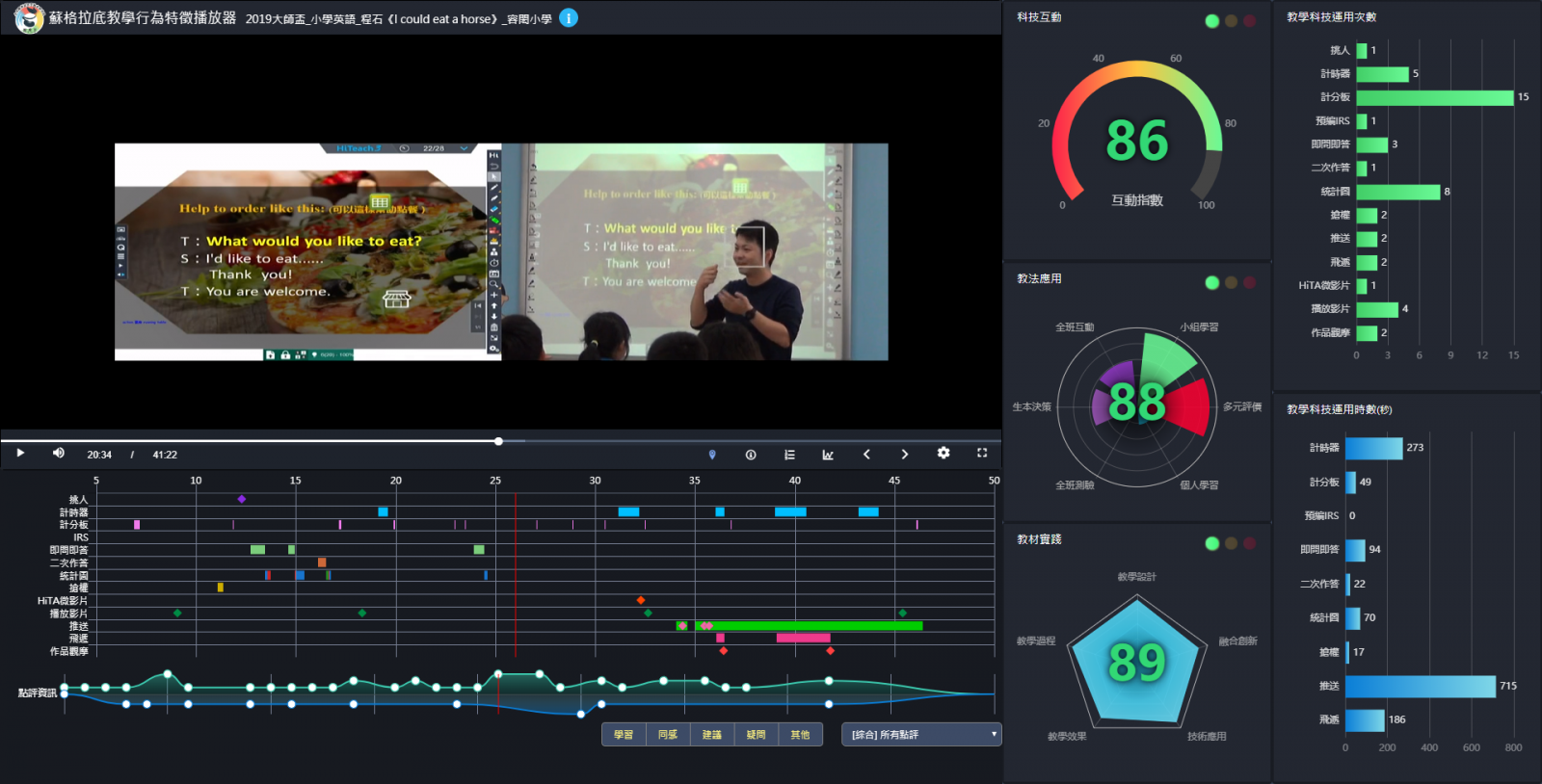Viewport: 1542px width, 784px height.
Task: Click the video progress slider handle
Action: tap(498, 441)
